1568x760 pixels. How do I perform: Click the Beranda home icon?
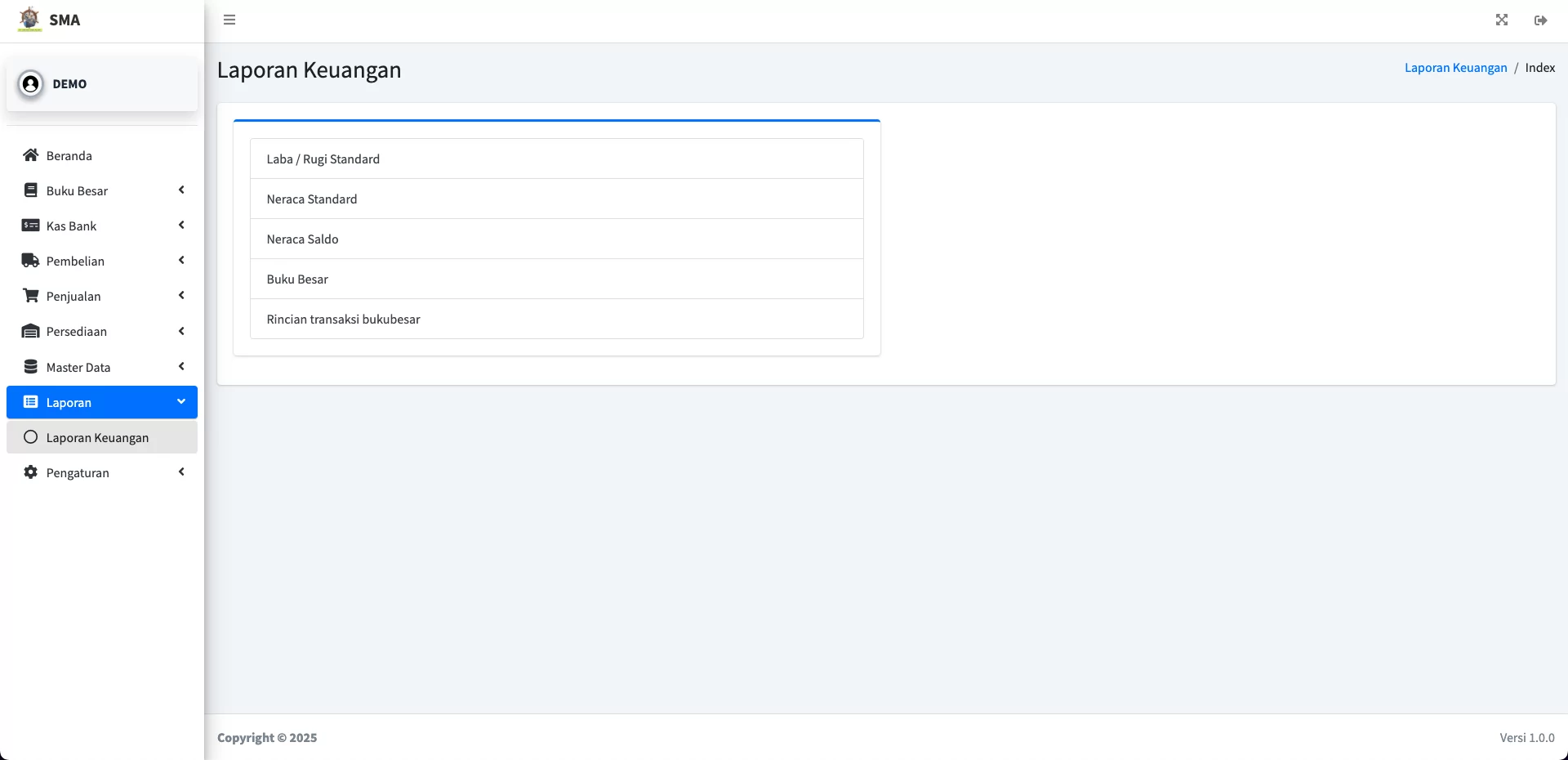[x=31, y=155]
